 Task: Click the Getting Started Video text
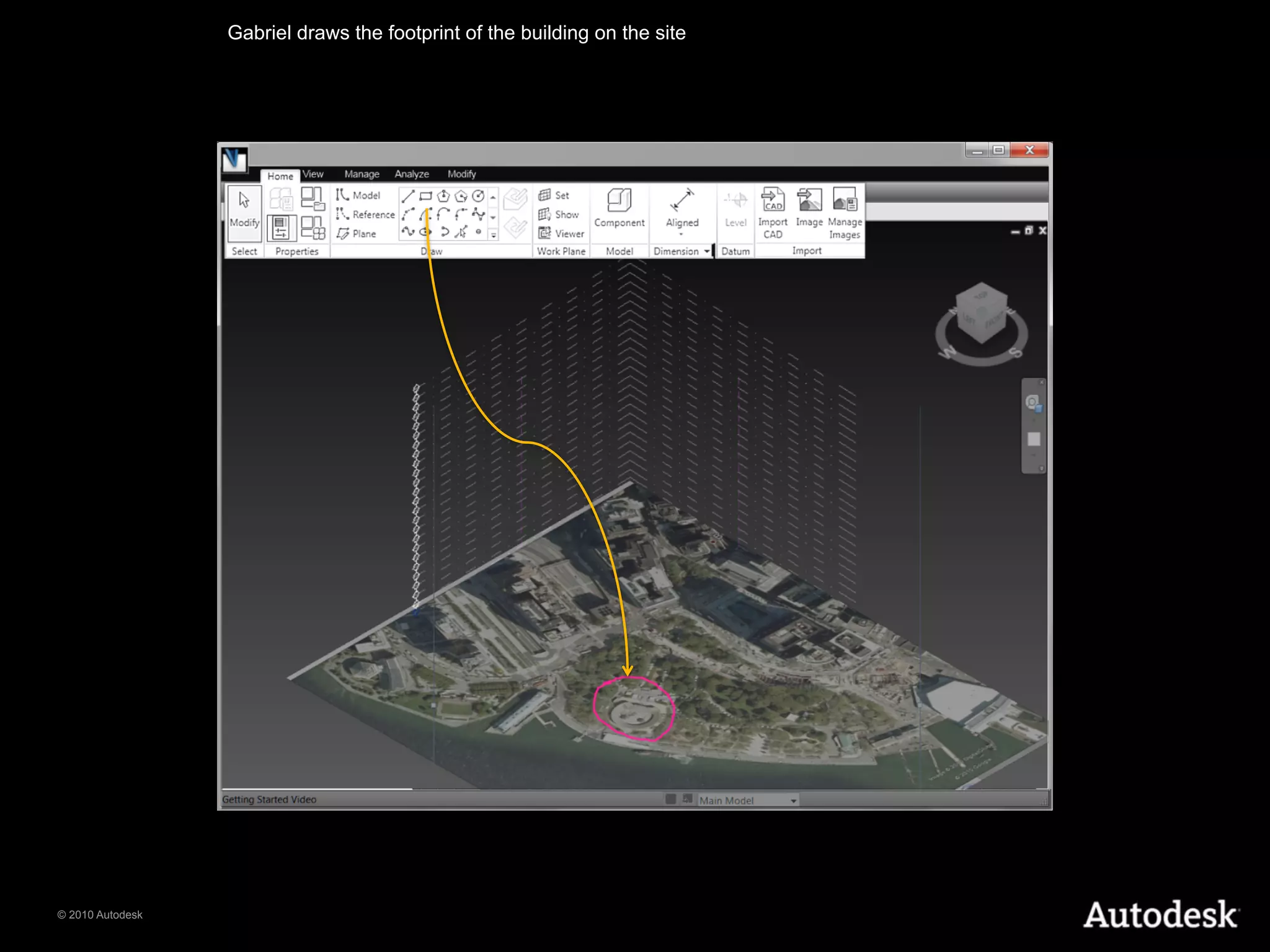click(269, 800)
